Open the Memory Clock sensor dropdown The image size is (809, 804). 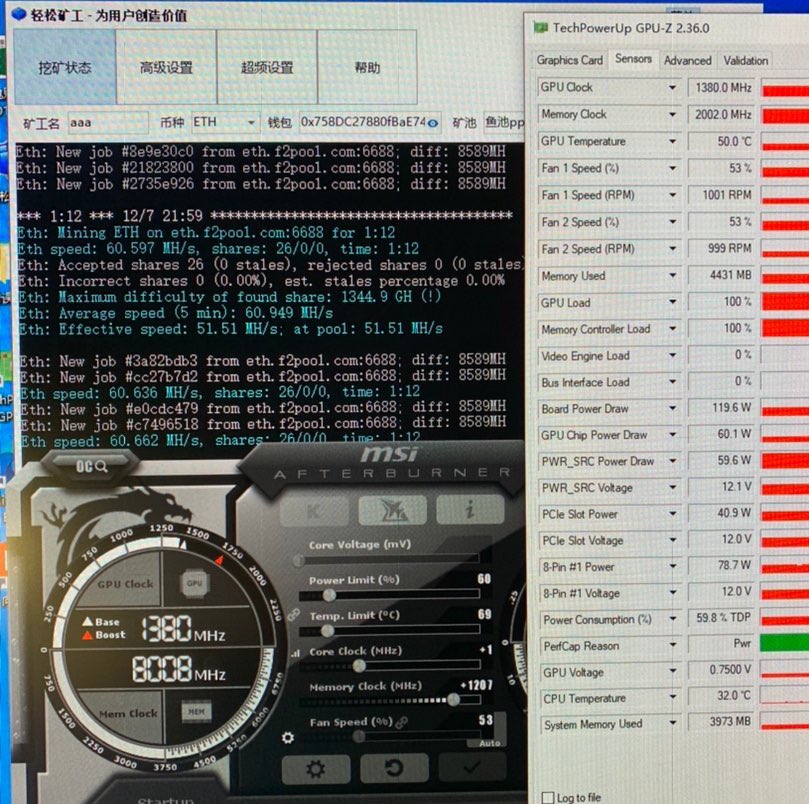pos(672,115)
